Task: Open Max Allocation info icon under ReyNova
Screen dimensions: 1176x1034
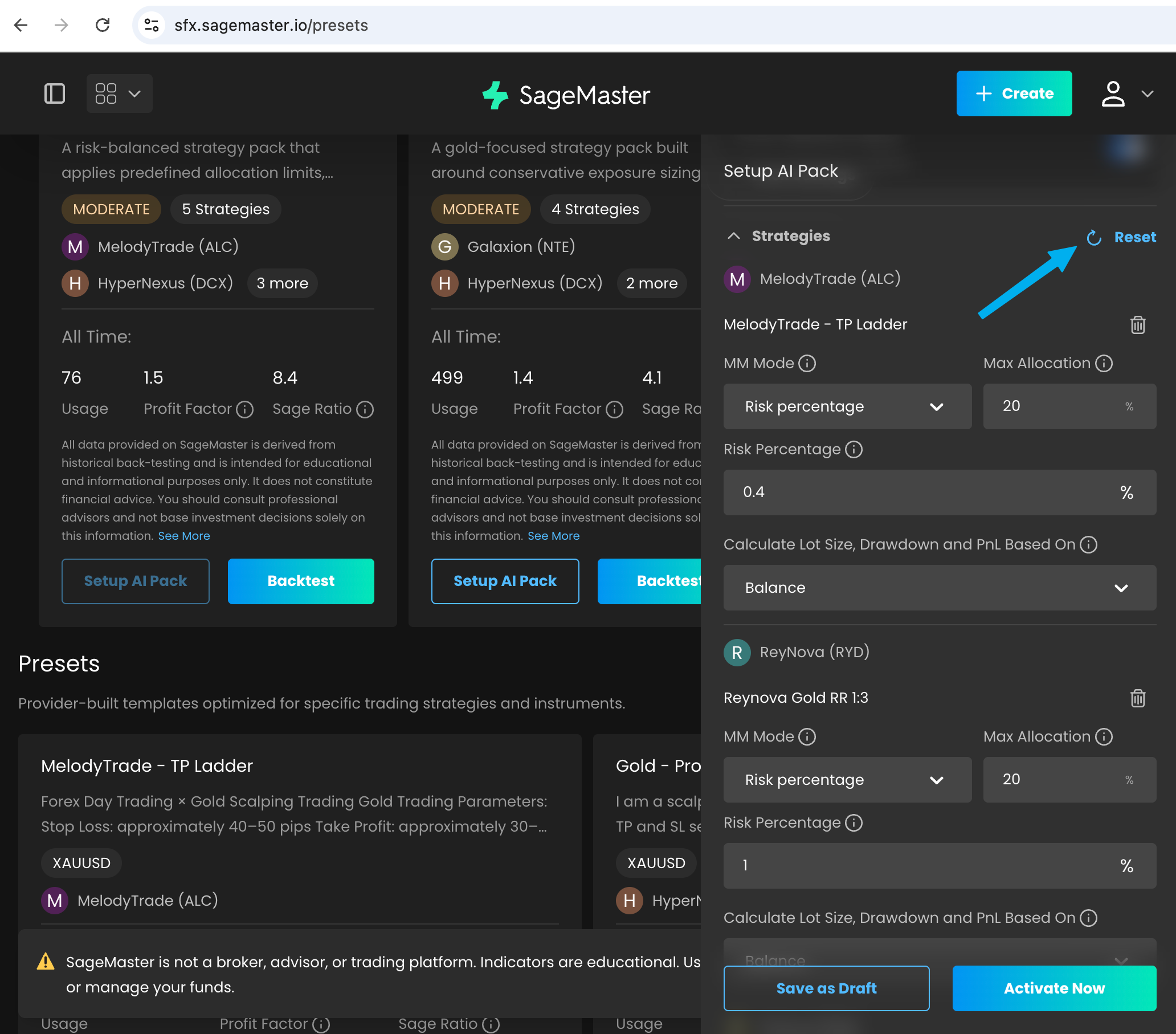Action: [1104, 736]
